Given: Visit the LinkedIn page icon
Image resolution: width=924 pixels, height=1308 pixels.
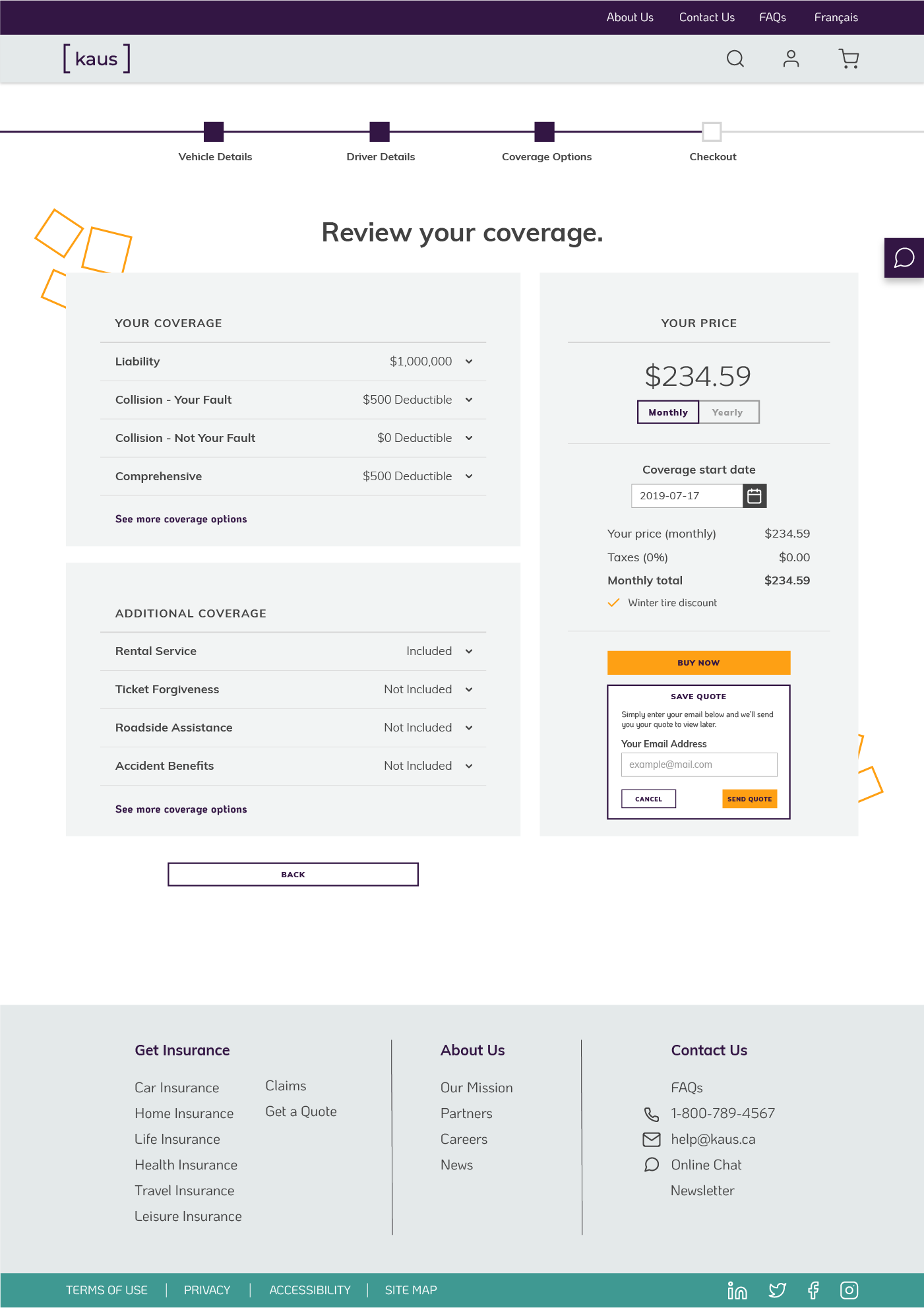Looking at the screenshot, I should pos(737,1290).
